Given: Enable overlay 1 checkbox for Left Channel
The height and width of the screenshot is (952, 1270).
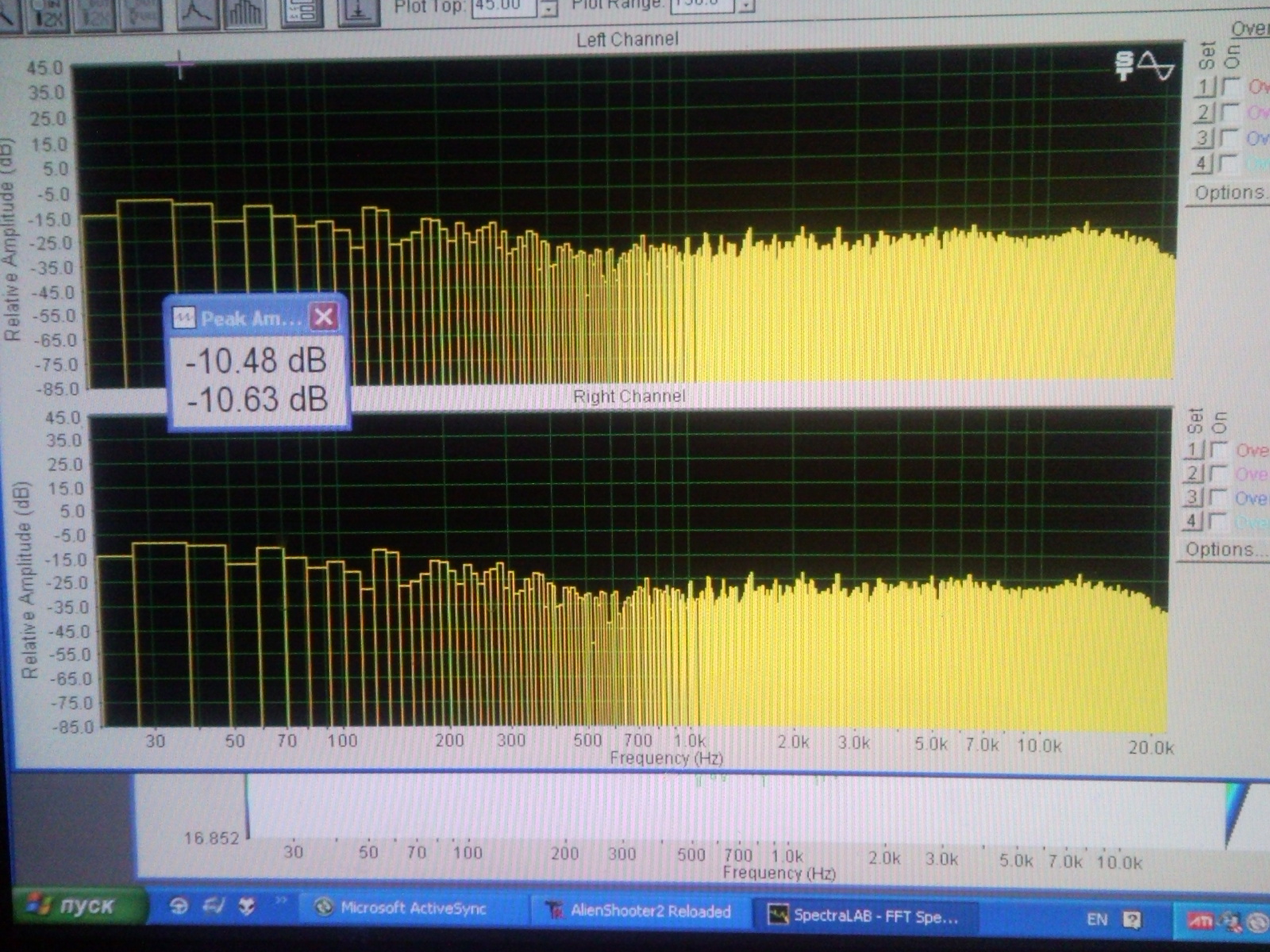Looking at the screenshot, I should (1230, 86).
